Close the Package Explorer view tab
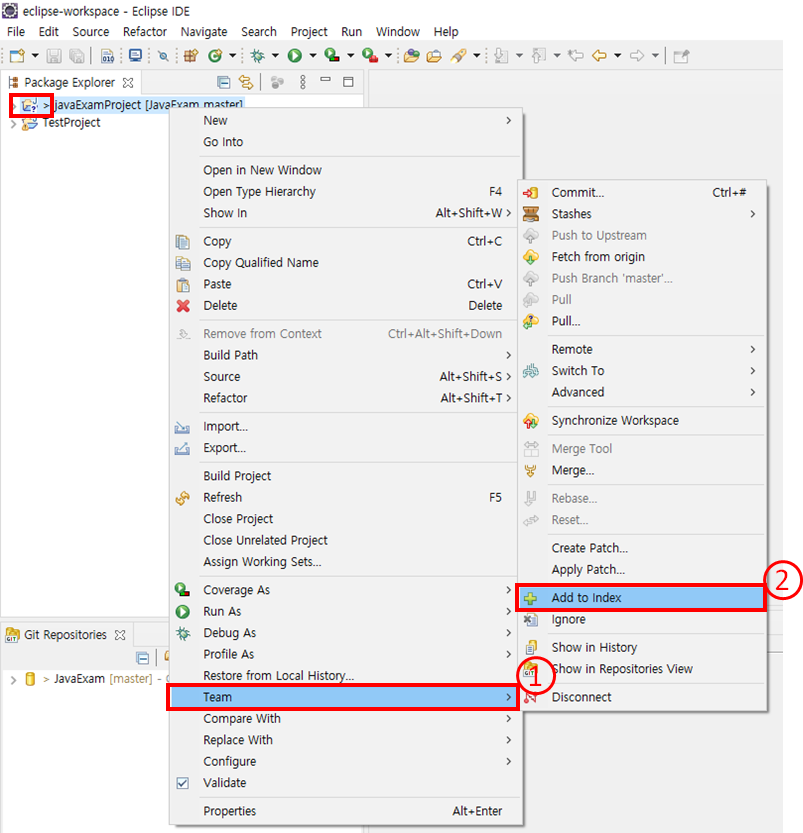The height and width of the screenshot is (833, 803). point(128,83)
